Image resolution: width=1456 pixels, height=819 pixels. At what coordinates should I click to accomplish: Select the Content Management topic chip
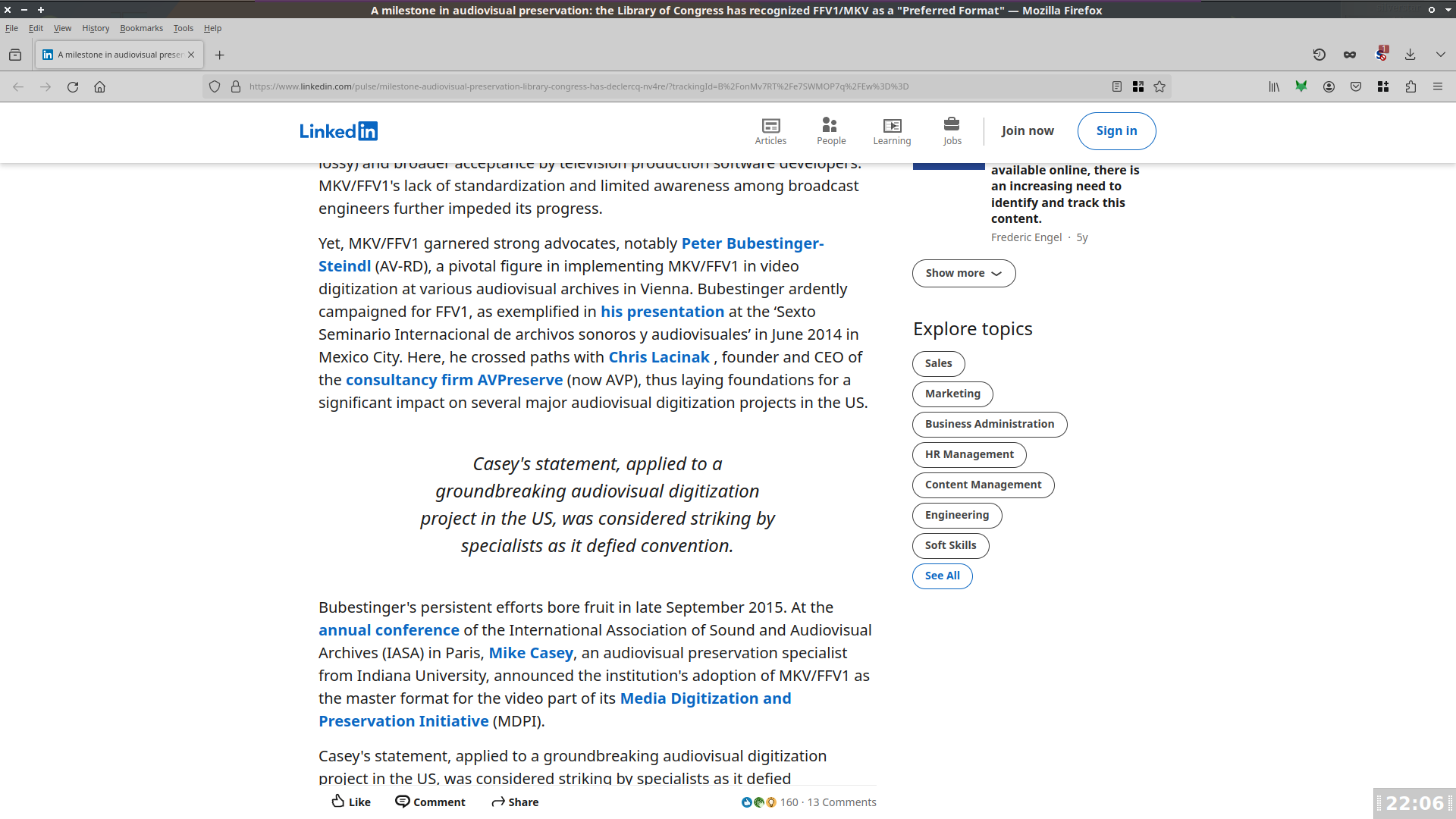click(x=983, y=485)
